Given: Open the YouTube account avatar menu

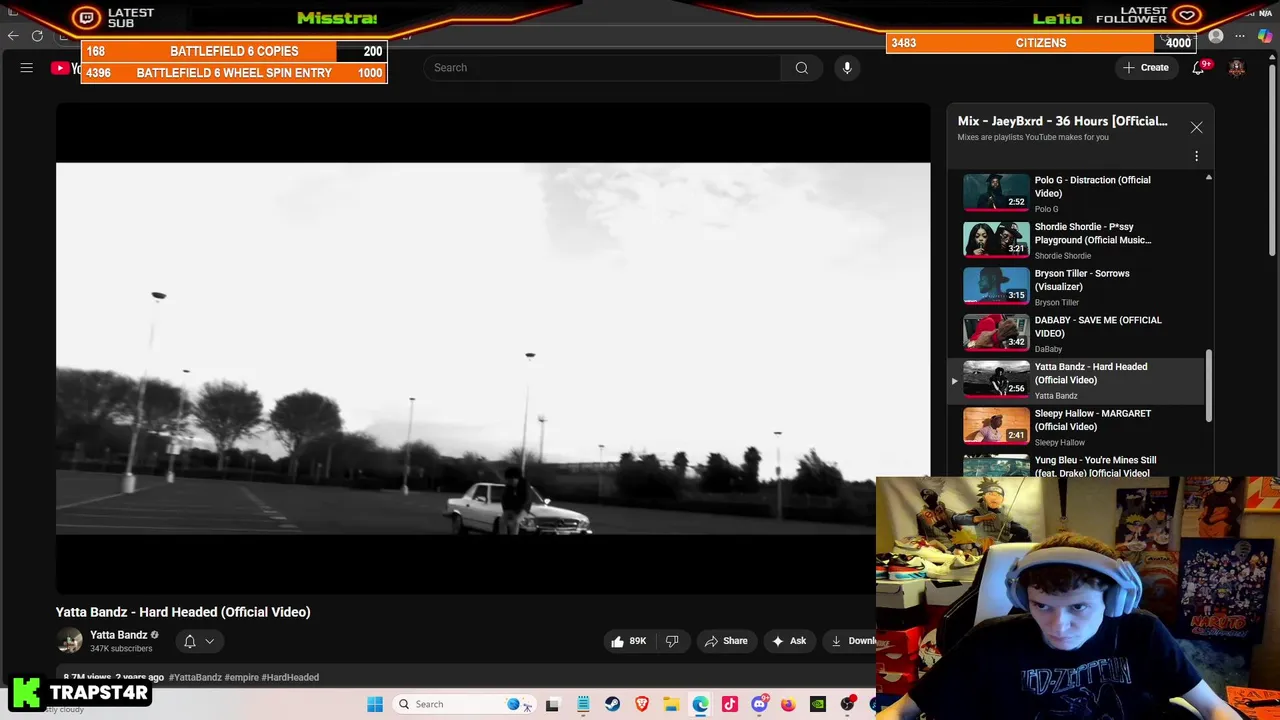Looking at the screenshot, I should [1237, 68].
